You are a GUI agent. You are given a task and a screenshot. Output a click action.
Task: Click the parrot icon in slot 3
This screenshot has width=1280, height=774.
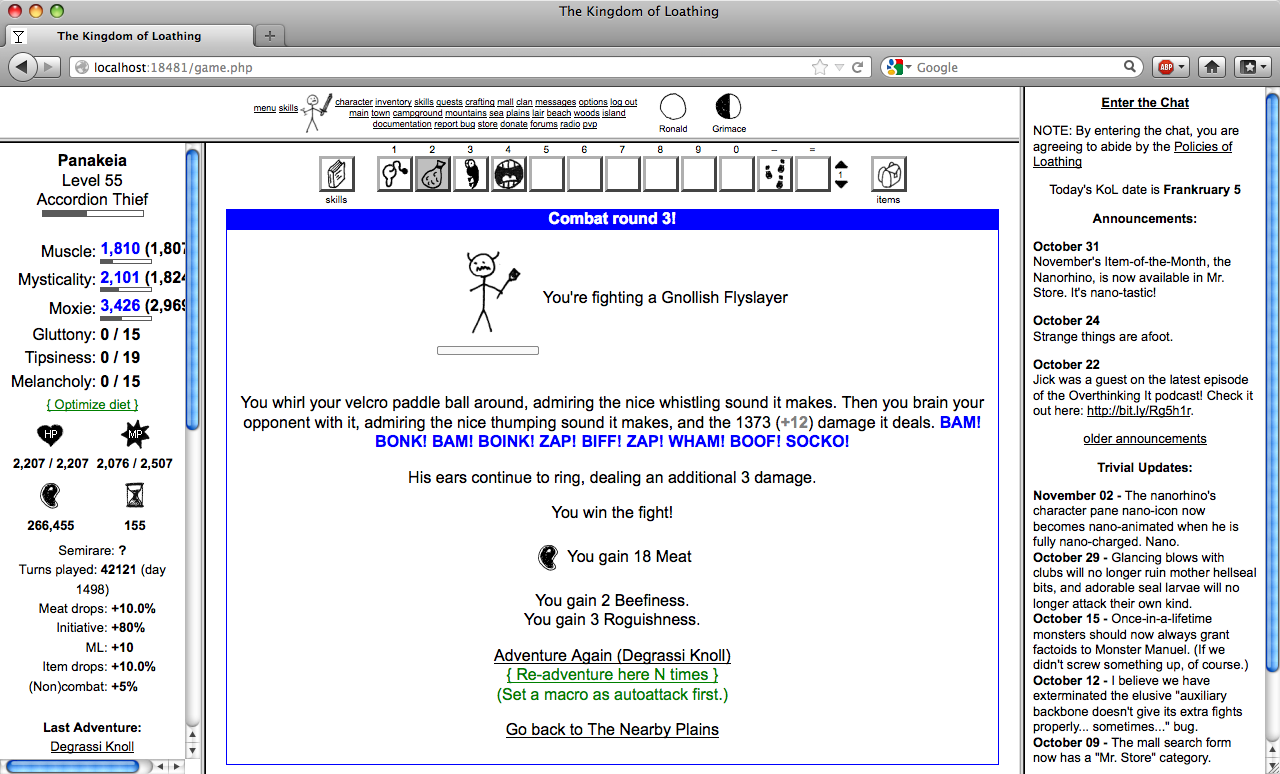tap(470, 174)
